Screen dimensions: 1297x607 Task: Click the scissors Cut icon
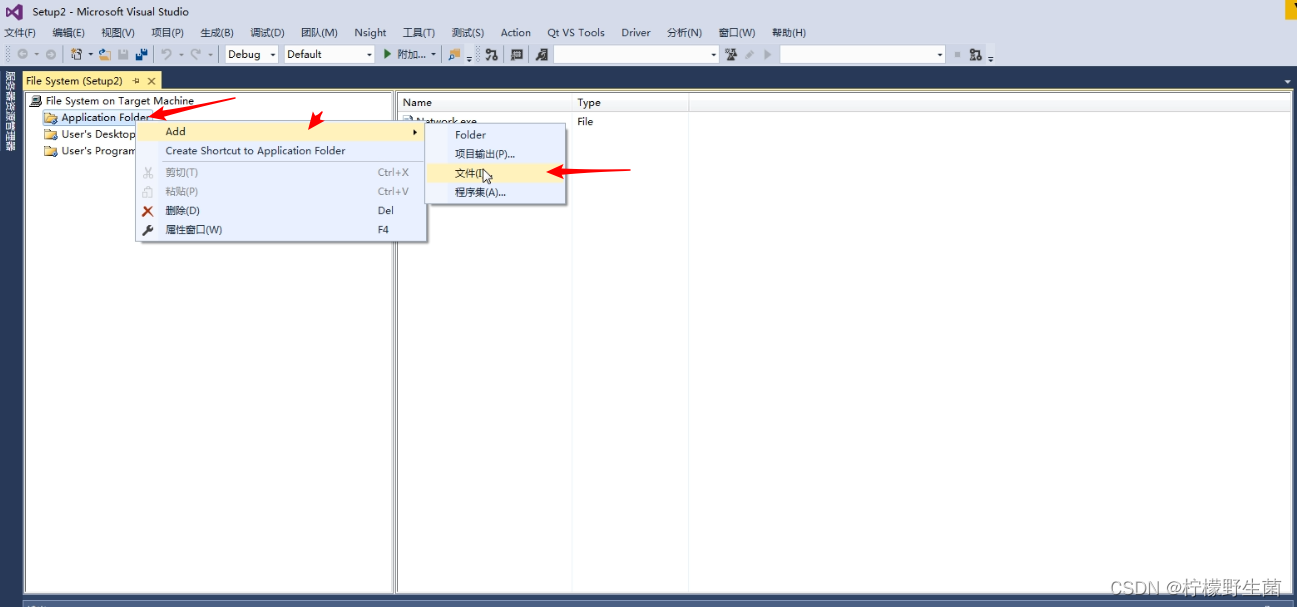[148, 173]
